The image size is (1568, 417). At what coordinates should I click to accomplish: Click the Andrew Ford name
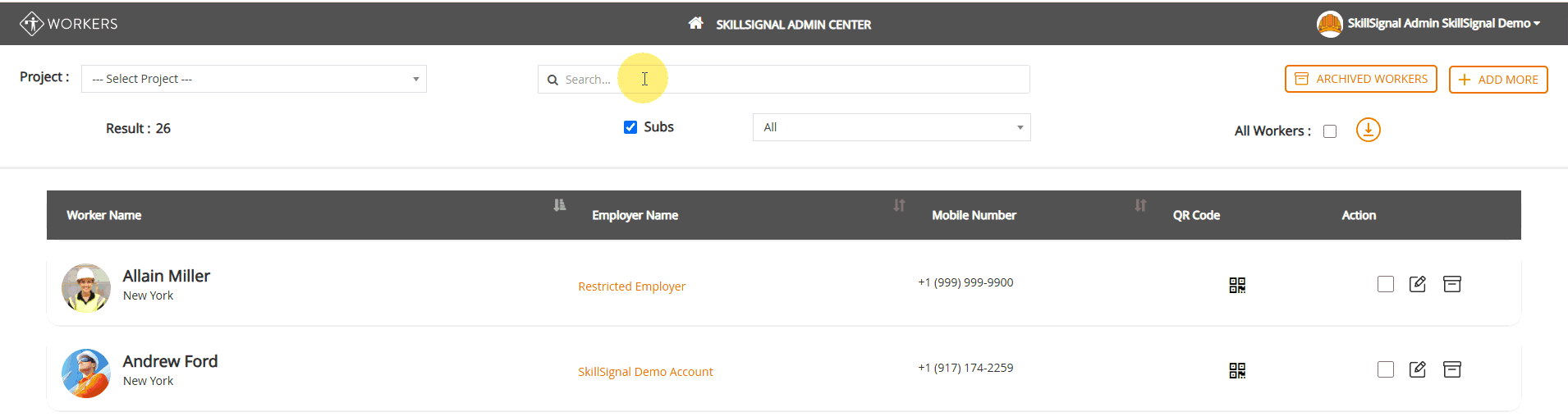pos(170,361)
